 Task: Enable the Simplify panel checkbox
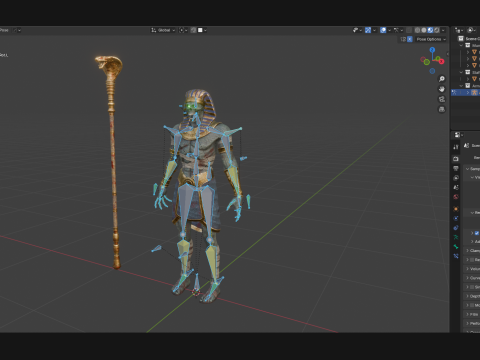(x=472, y=287)
